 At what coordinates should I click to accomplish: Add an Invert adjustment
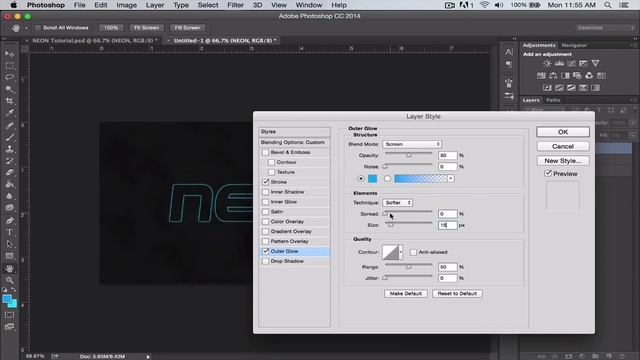[547, 88]
